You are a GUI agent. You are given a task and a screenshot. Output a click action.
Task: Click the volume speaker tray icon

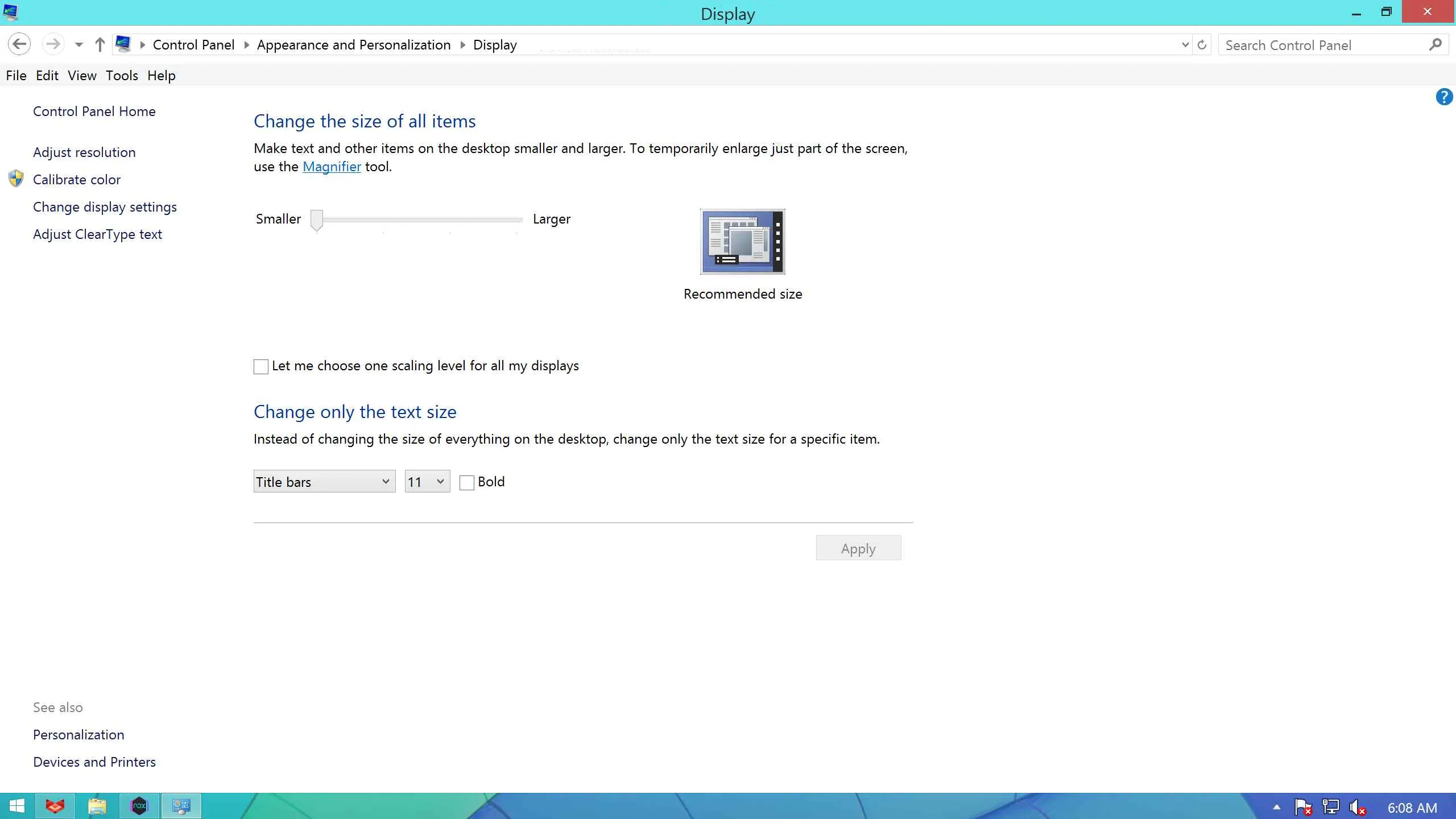(x=1357, y=807)
